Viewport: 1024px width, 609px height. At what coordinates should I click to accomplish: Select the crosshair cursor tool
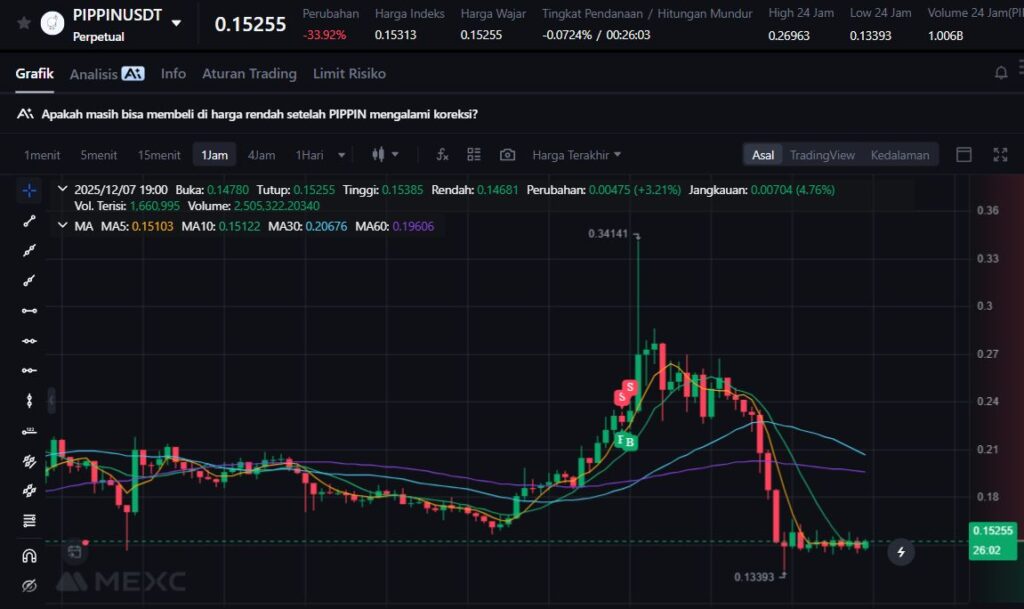pos(30,190)
